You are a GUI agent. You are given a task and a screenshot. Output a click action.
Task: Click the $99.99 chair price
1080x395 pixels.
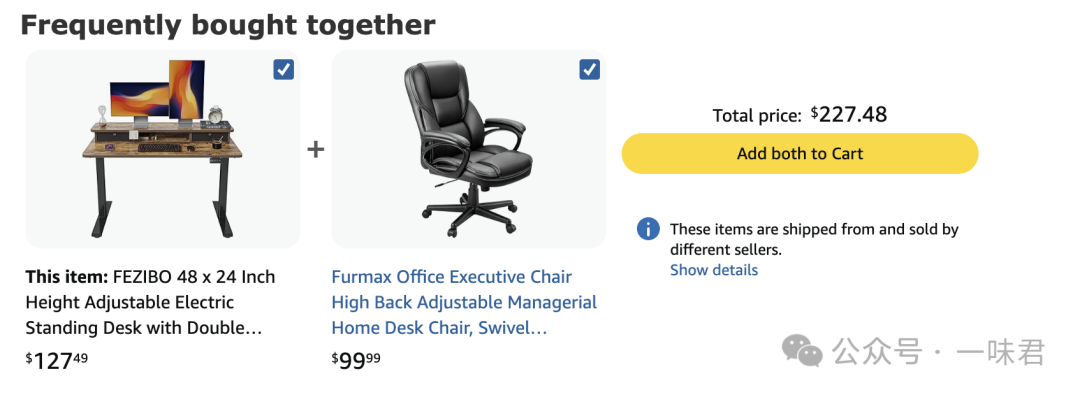356,360
